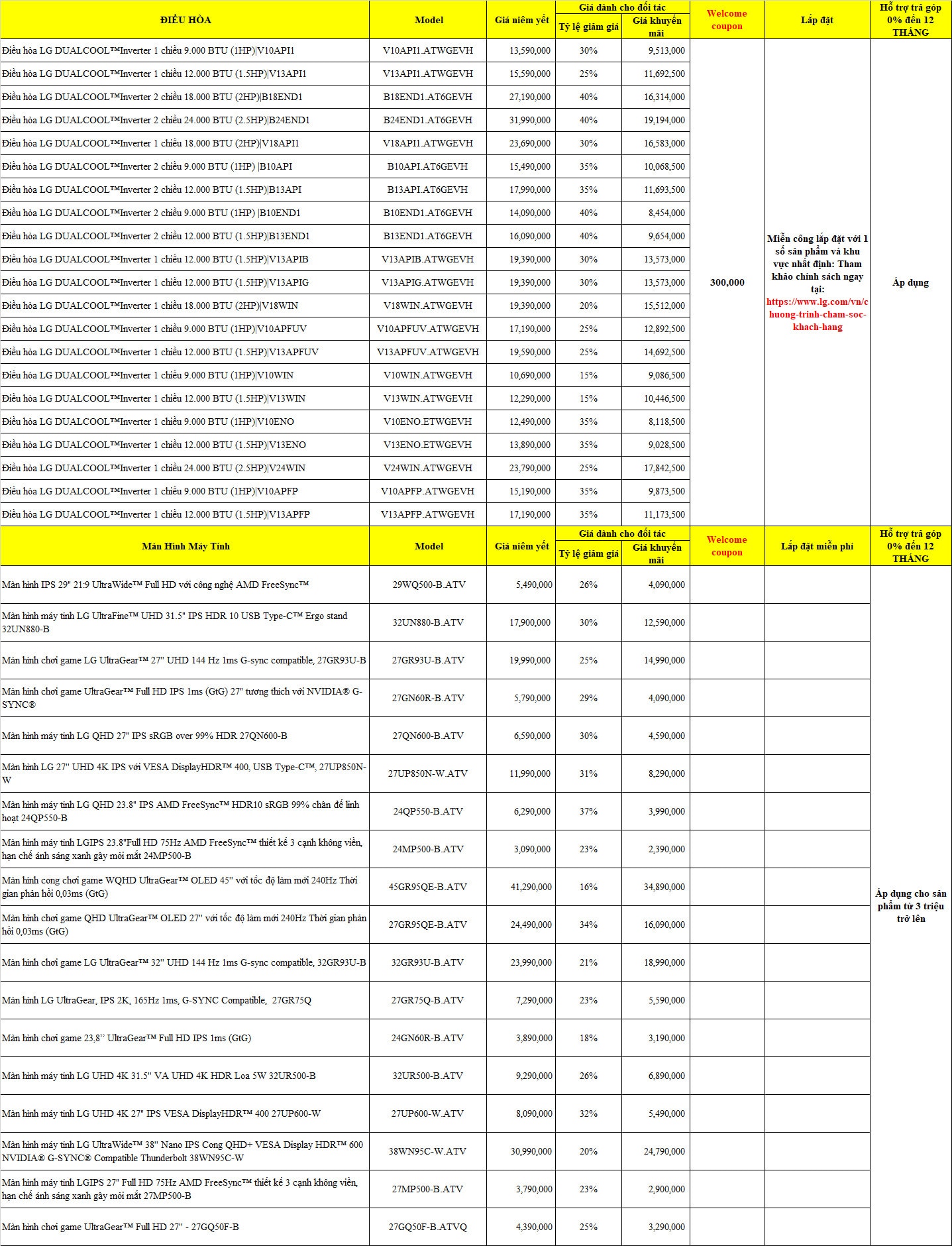Select model B24END1.AT6GEVH

tap(428, 120)
